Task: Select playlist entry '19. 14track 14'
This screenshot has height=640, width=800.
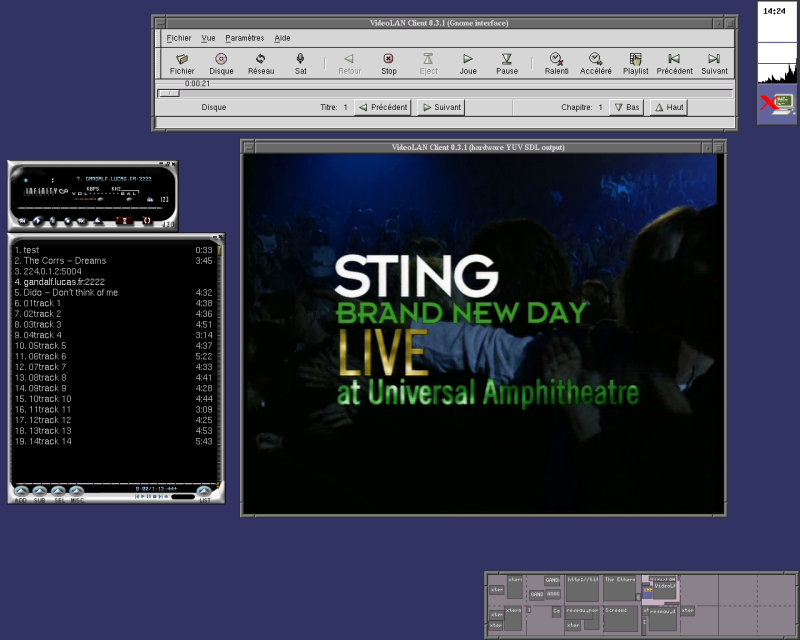Action: click(113, 441)
